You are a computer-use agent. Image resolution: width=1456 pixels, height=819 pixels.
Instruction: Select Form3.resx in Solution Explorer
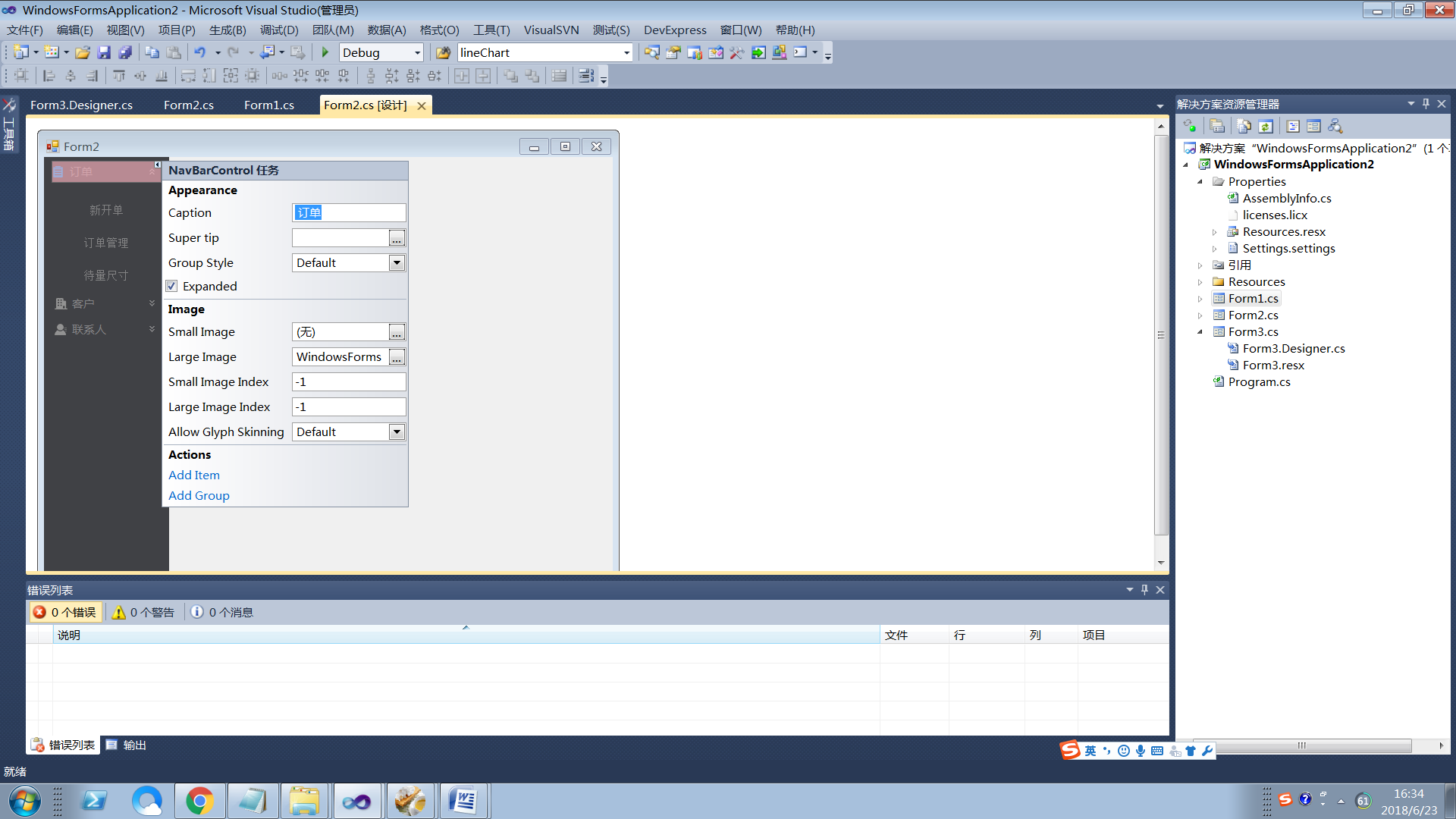pos(1273,365)
